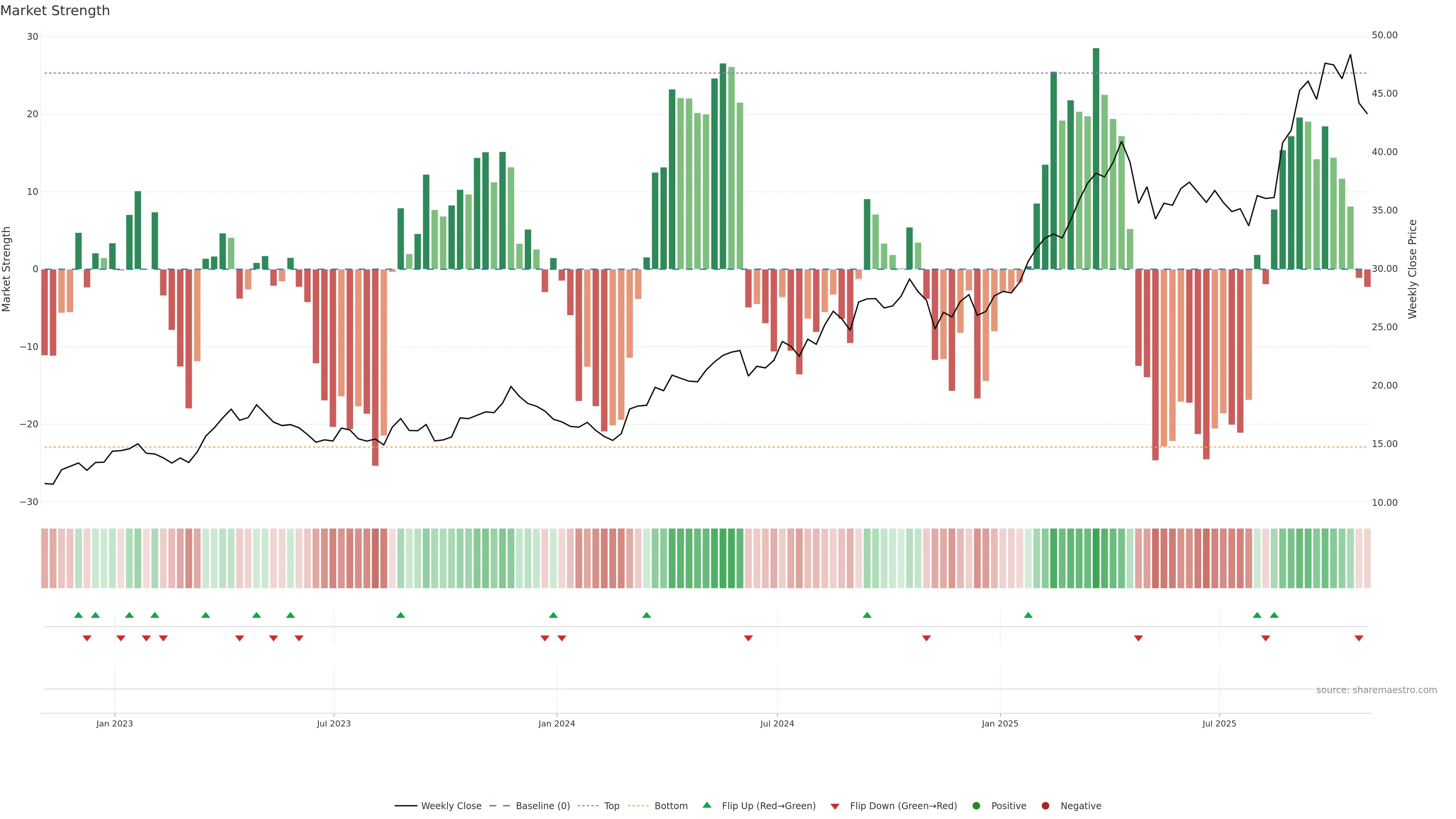Click the green Flip Up triangle legend icon
Screen dimensions: 1456x819
click(x=706, y=805)
